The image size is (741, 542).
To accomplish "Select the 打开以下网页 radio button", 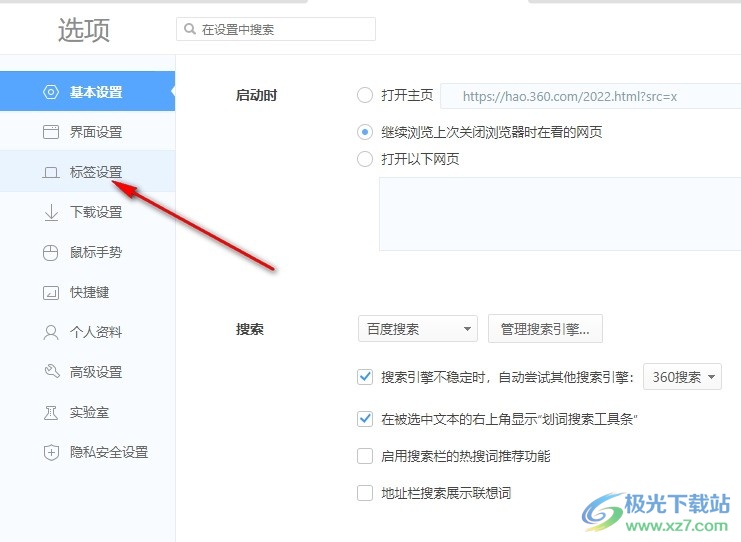I will point(364,159).
